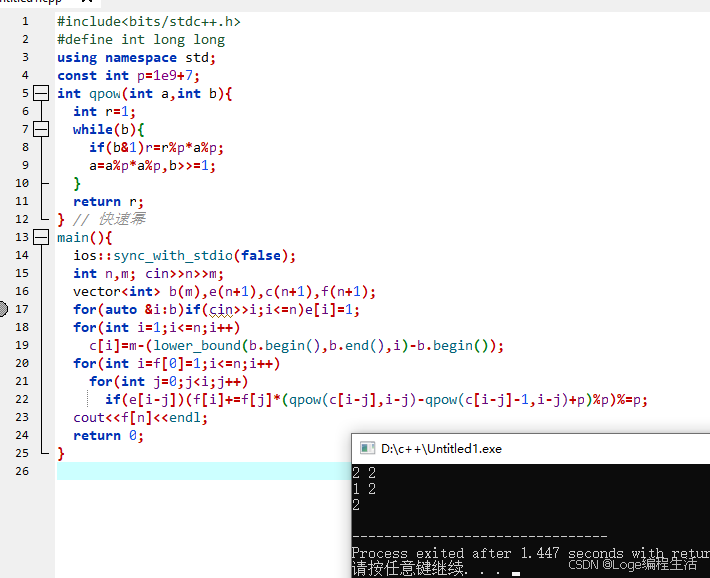Place cursor on the #include<bits/stdc++.h> line

click(x=148, y=21)
